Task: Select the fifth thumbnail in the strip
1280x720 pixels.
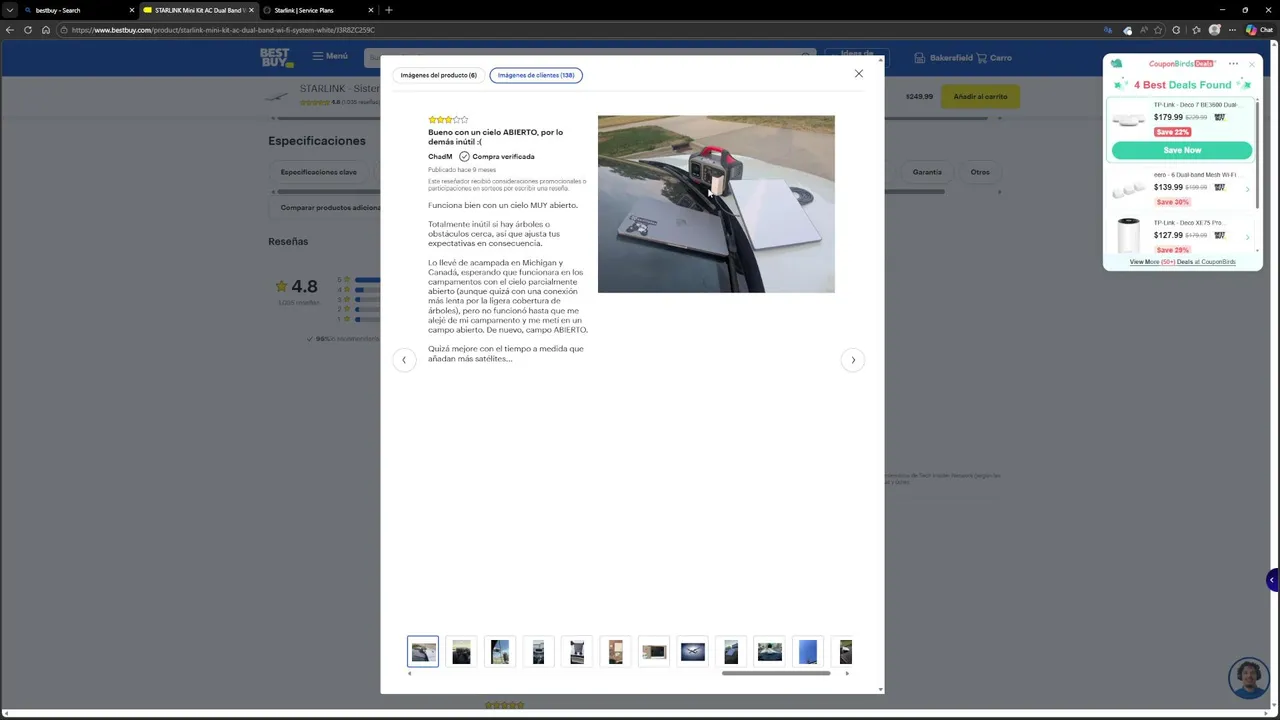Action: (577, 652)
